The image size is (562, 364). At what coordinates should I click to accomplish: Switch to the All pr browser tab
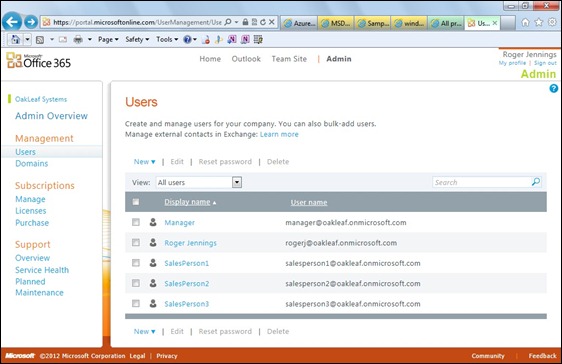447,23
